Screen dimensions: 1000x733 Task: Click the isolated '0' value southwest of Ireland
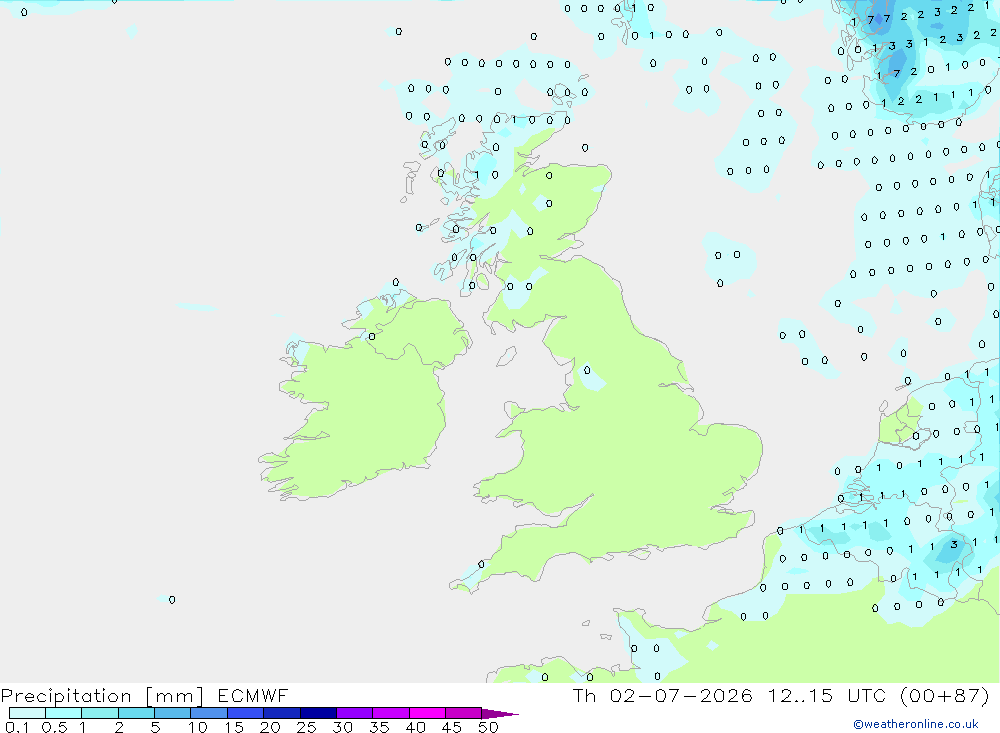172,600
